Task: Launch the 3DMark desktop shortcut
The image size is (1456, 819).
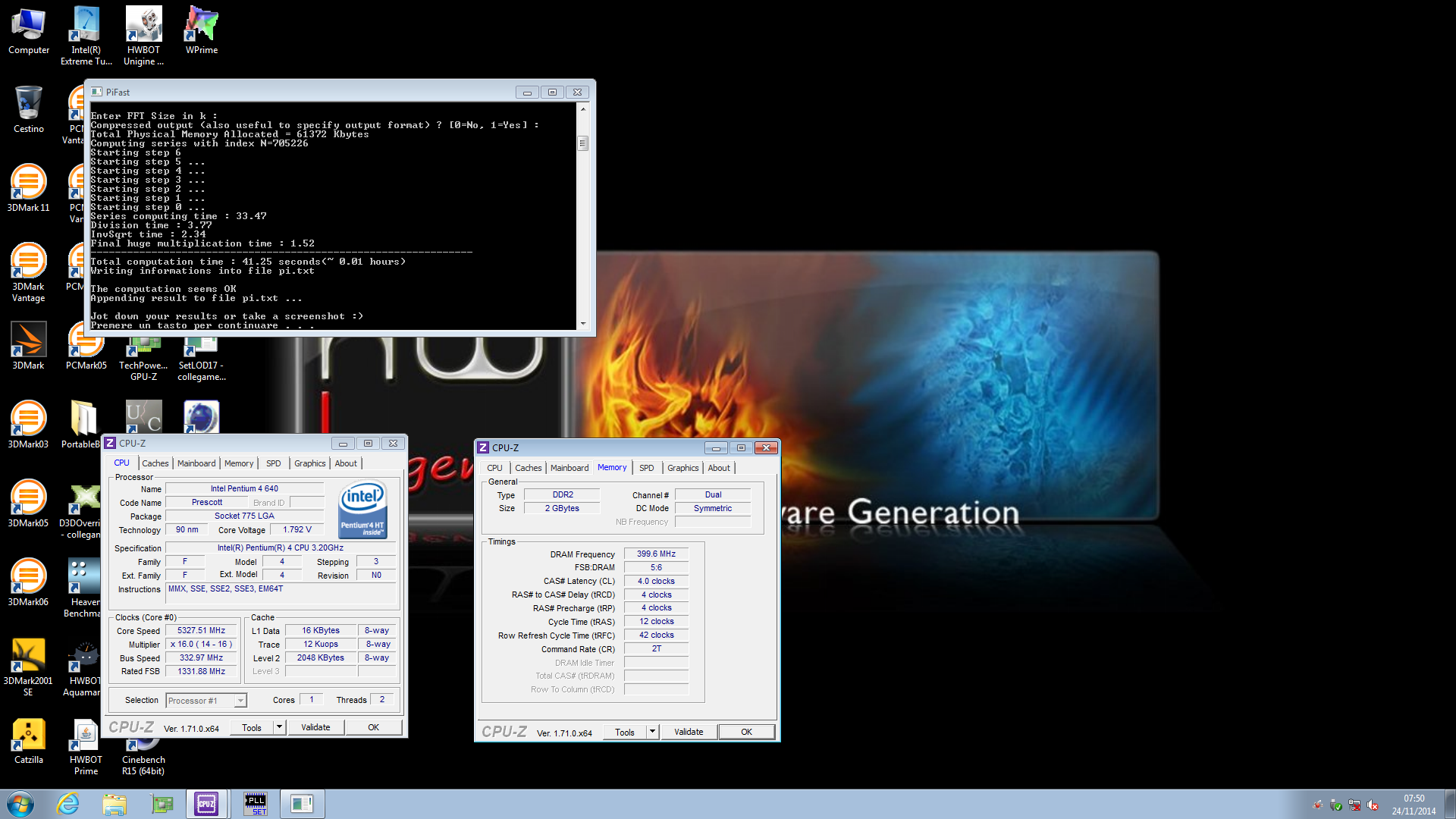Action: pos(29,347)
